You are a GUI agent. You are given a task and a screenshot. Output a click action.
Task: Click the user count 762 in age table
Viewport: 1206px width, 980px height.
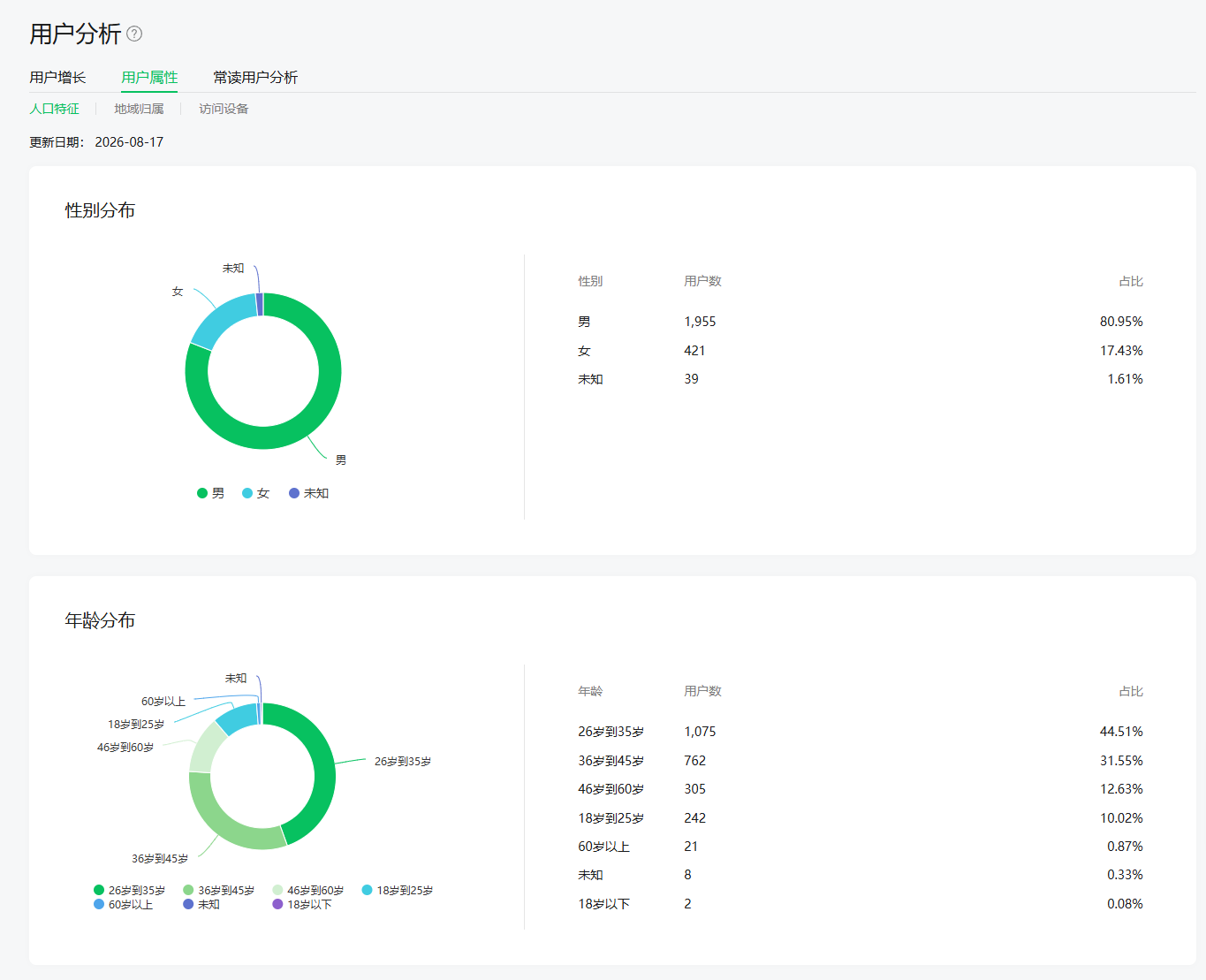(694, 761)
